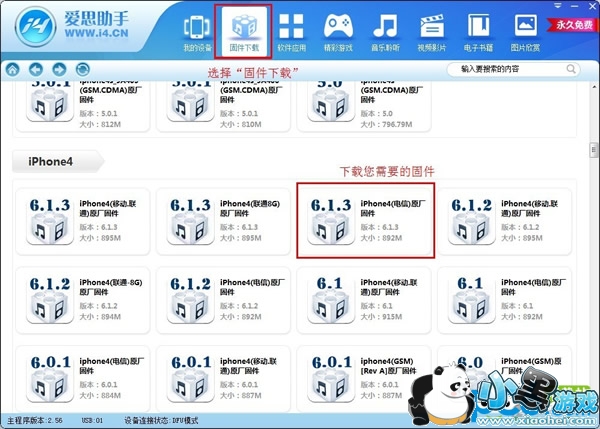
Task: Click the home navigation icon
Action: pyautogui.click(x=13, y=70)
